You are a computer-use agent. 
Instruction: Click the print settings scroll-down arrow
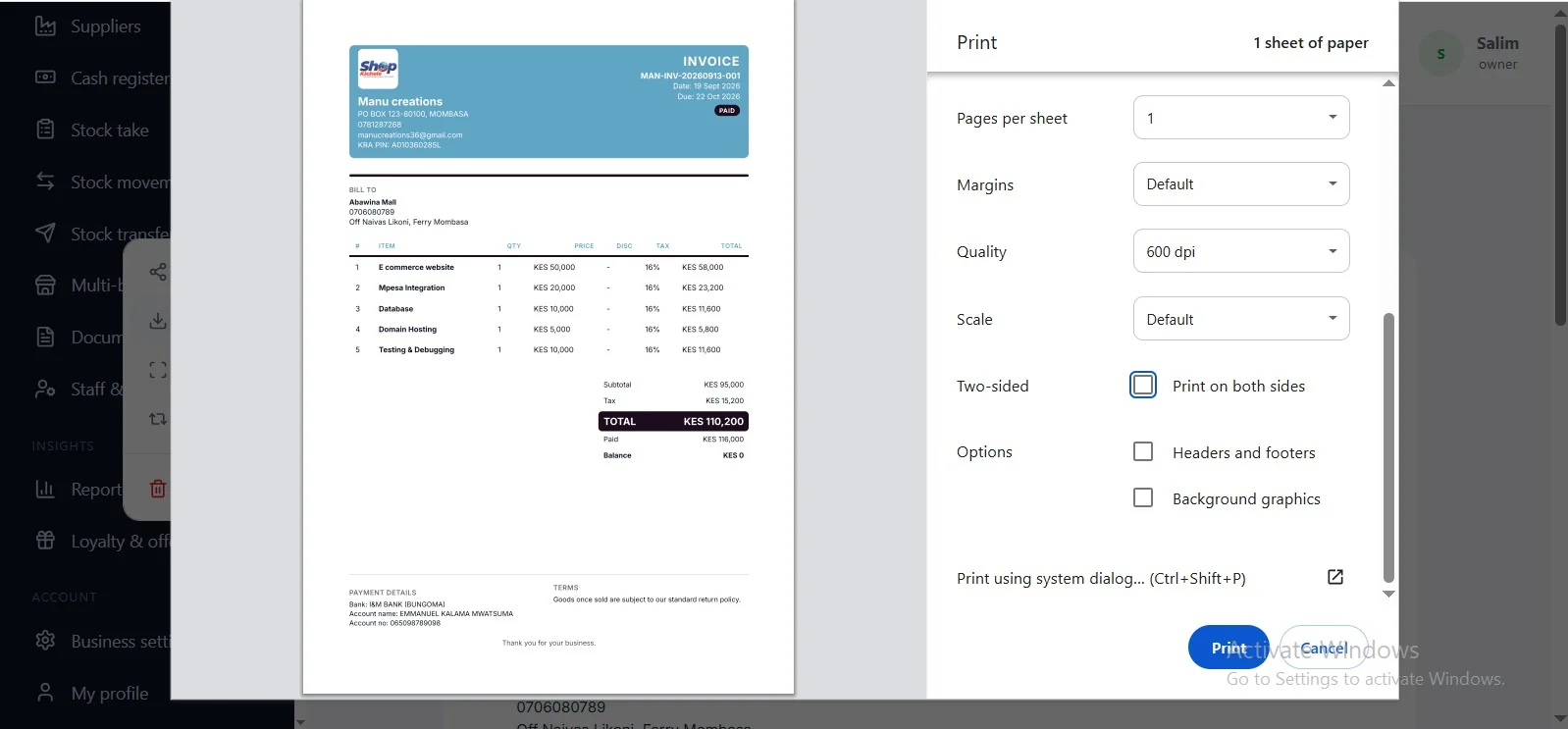coord(1388,594)
